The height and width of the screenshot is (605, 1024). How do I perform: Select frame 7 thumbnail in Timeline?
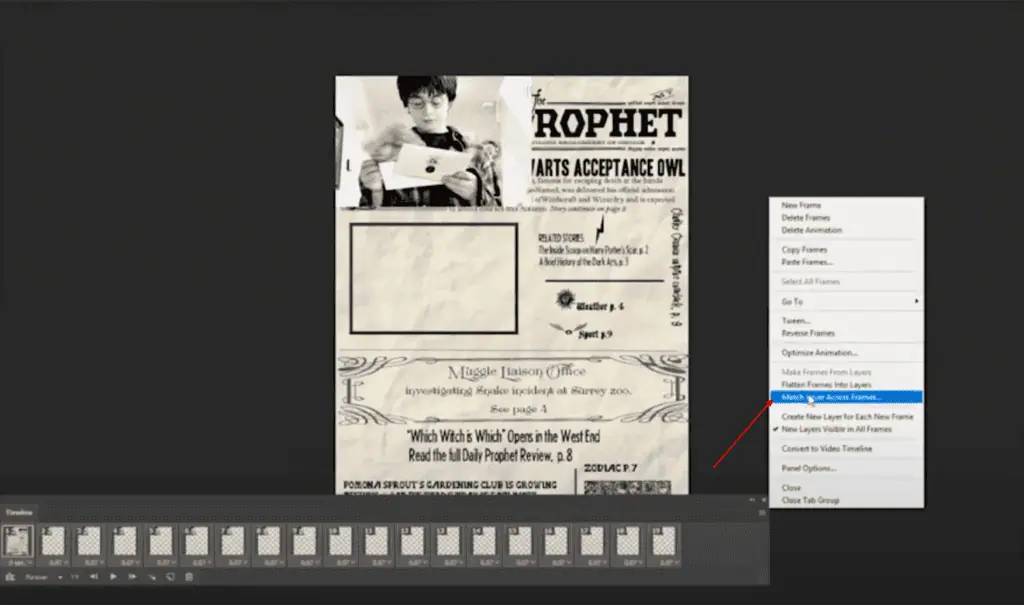pyautogui.click(x=233, y=541)
